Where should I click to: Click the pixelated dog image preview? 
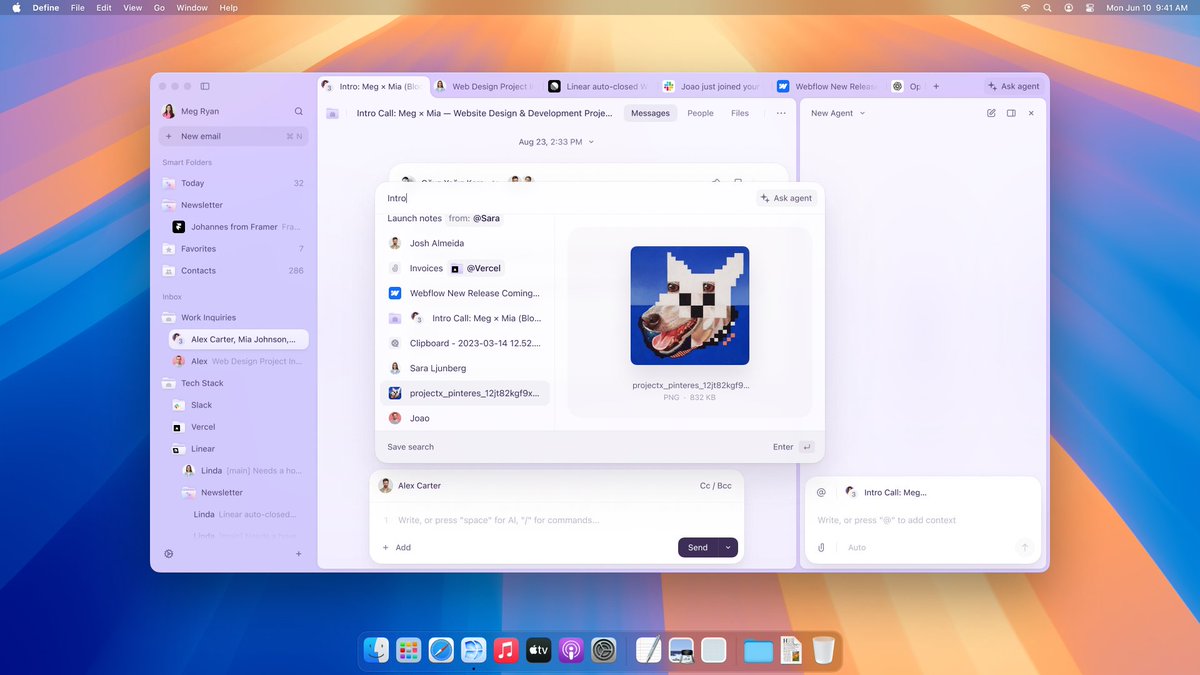tap(689, 306)
